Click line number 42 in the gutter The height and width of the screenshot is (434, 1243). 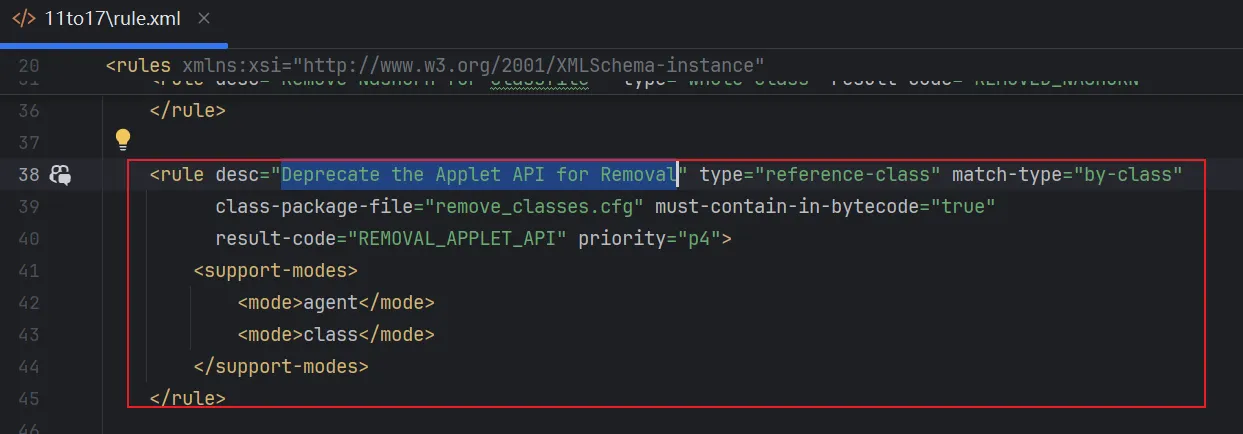pos(29,302)
